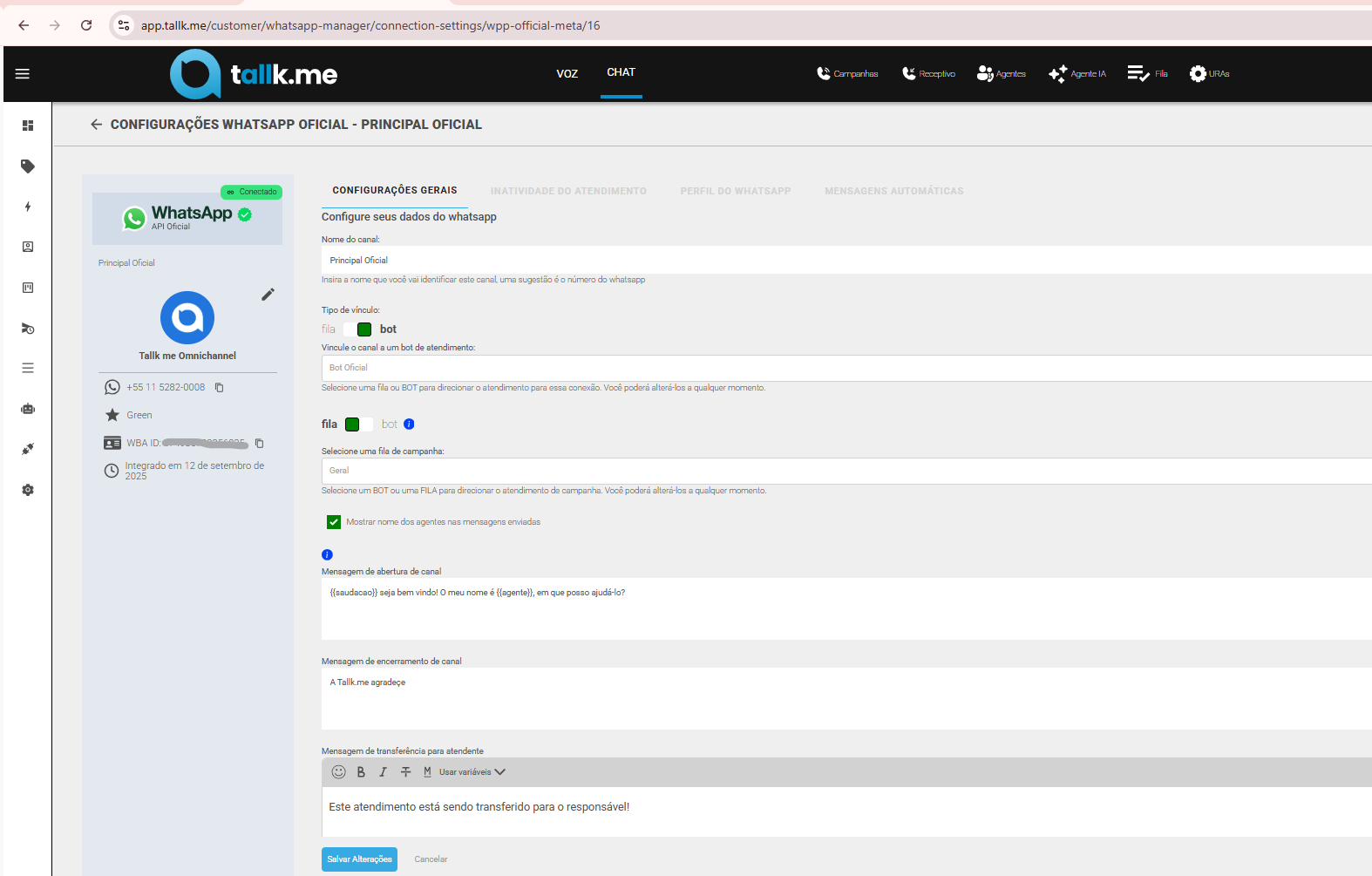Viewport: 1372px width, 876px height.
Task: Open campaign send icon in sidebar
Action: click(28, 329)
